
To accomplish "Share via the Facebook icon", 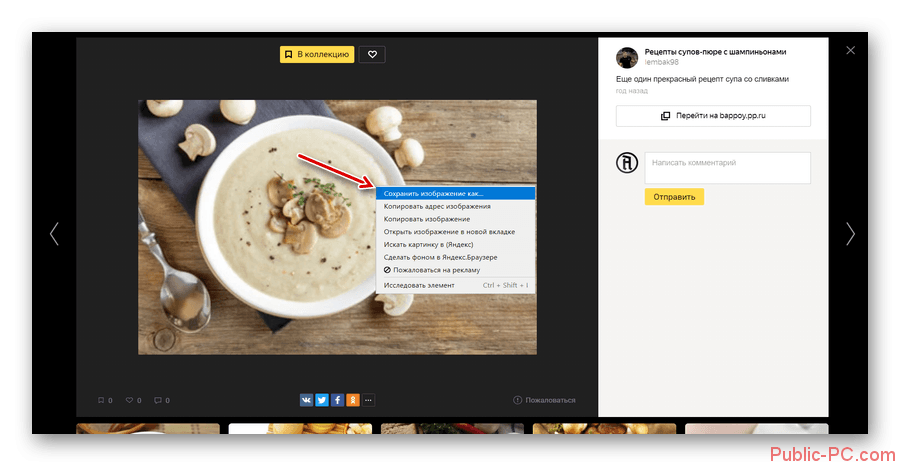I will 337,400.
